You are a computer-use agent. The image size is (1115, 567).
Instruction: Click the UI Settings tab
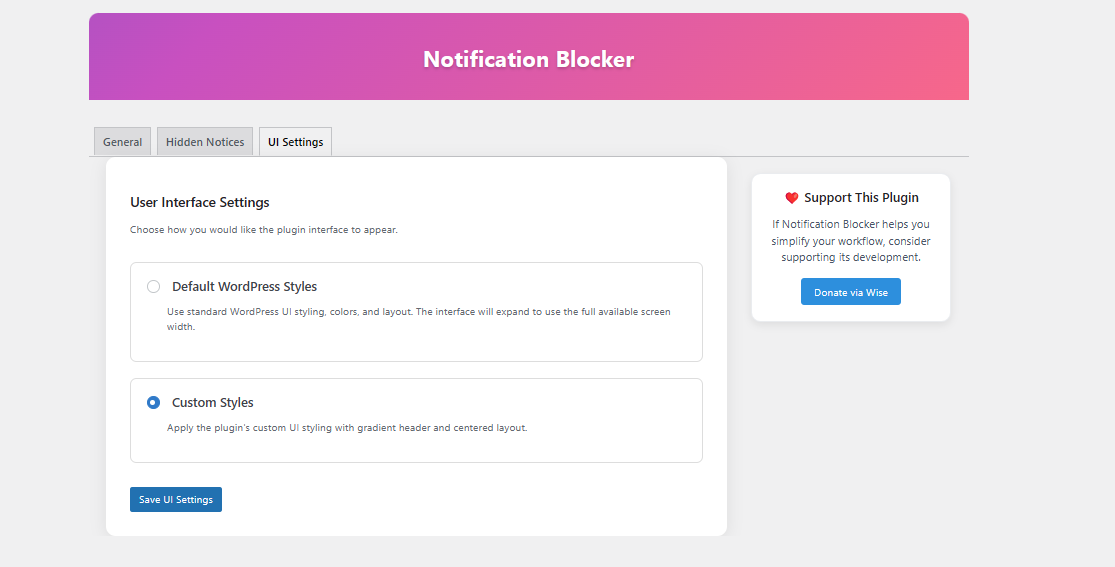(x=295, y=142)
